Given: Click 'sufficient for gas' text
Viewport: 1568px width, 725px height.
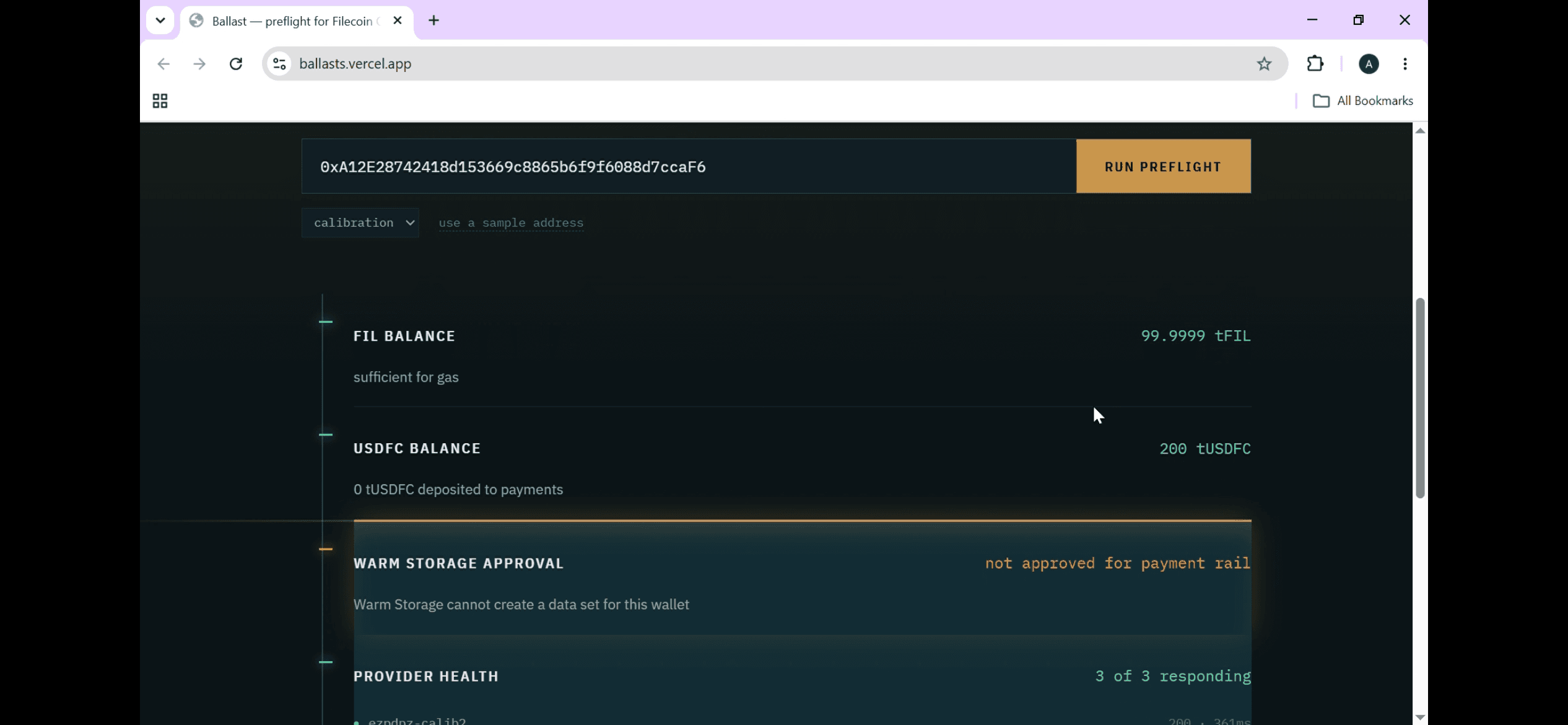Looking at the screenshot, I should [406, 377].
